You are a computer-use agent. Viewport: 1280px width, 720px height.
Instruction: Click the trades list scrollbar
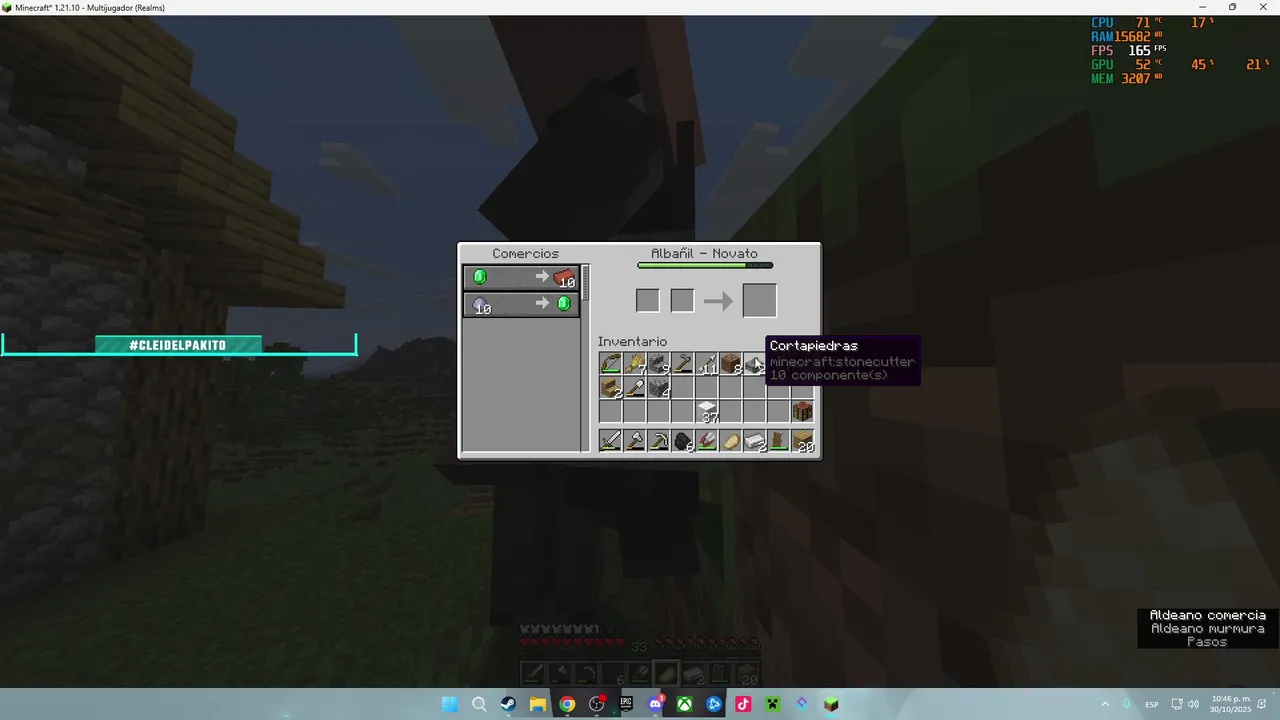click(x=585, y=284)
